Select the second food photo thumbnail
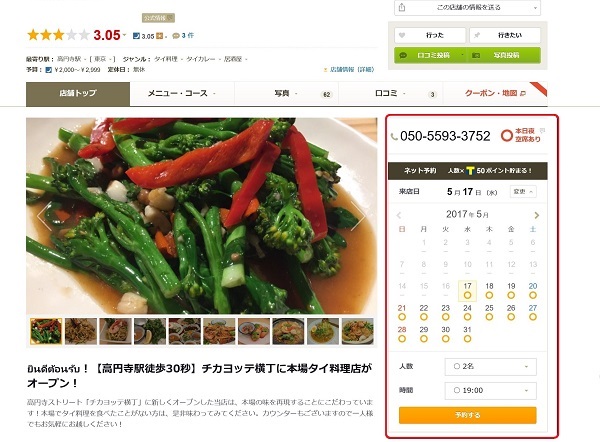The width and height of the screenshot is (600, 442). tap(81, 331)
